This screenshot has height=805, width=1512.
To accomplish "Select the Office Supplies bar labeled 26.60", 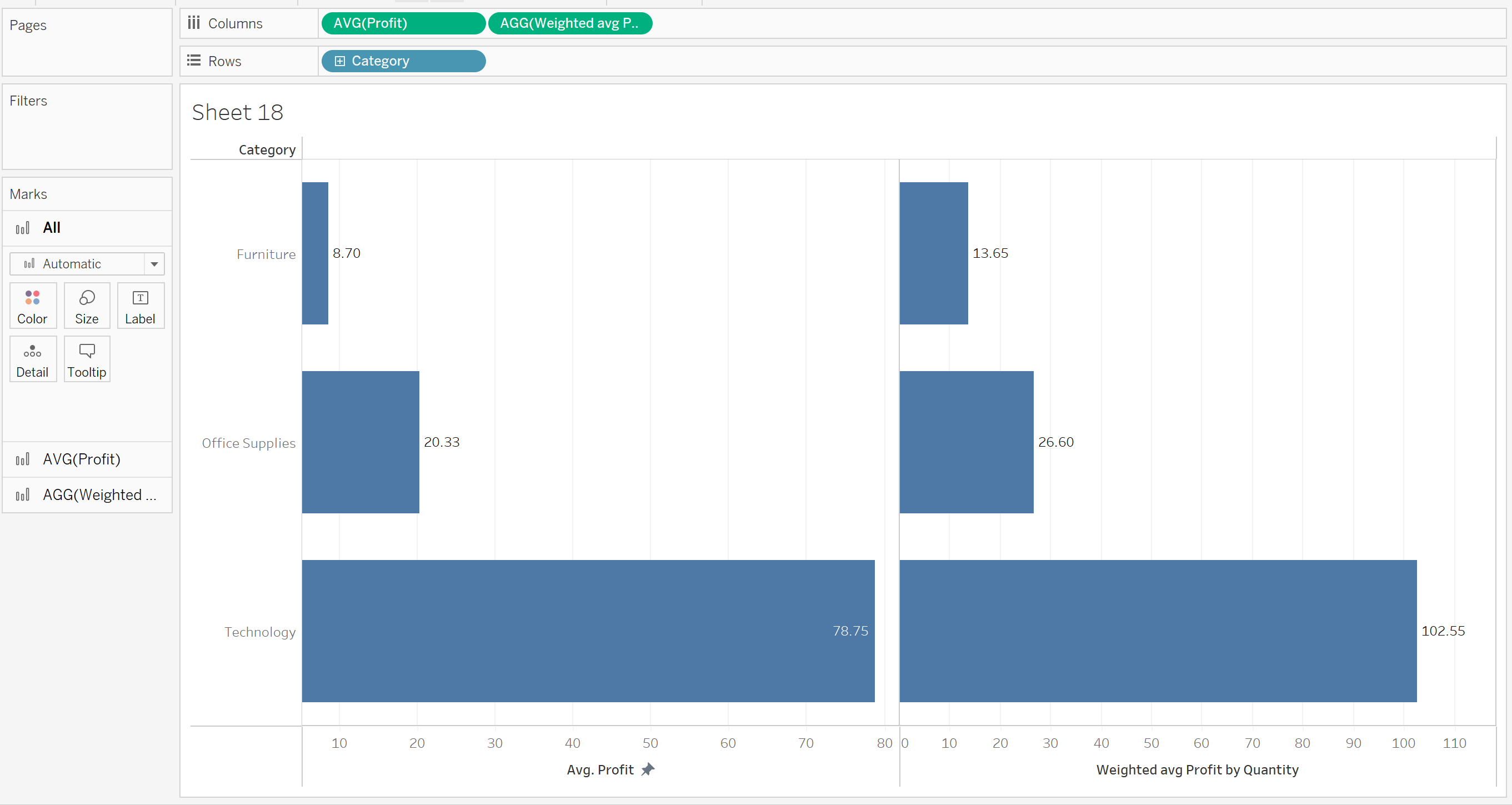I will click(965, 442).
